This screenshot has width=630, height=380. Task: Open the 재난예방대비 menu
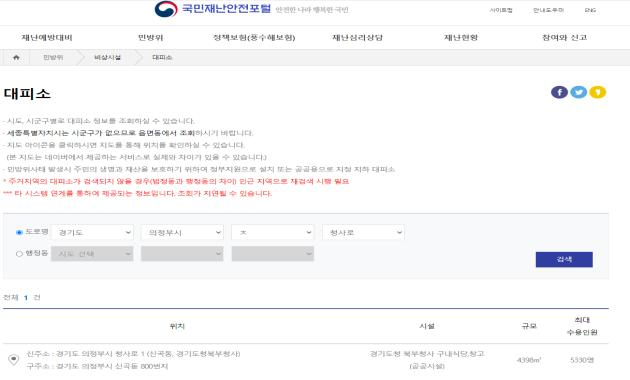tap(47, 38)
